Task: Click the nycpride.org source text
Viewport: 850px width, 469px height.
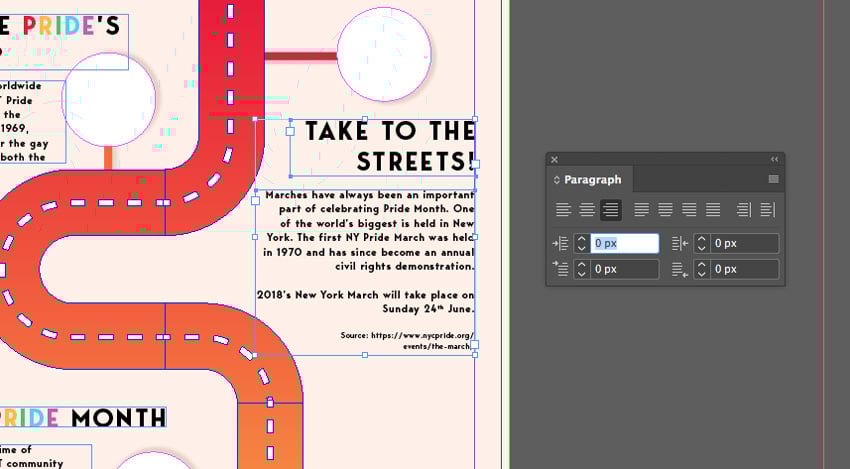Action: coord(407,340)
